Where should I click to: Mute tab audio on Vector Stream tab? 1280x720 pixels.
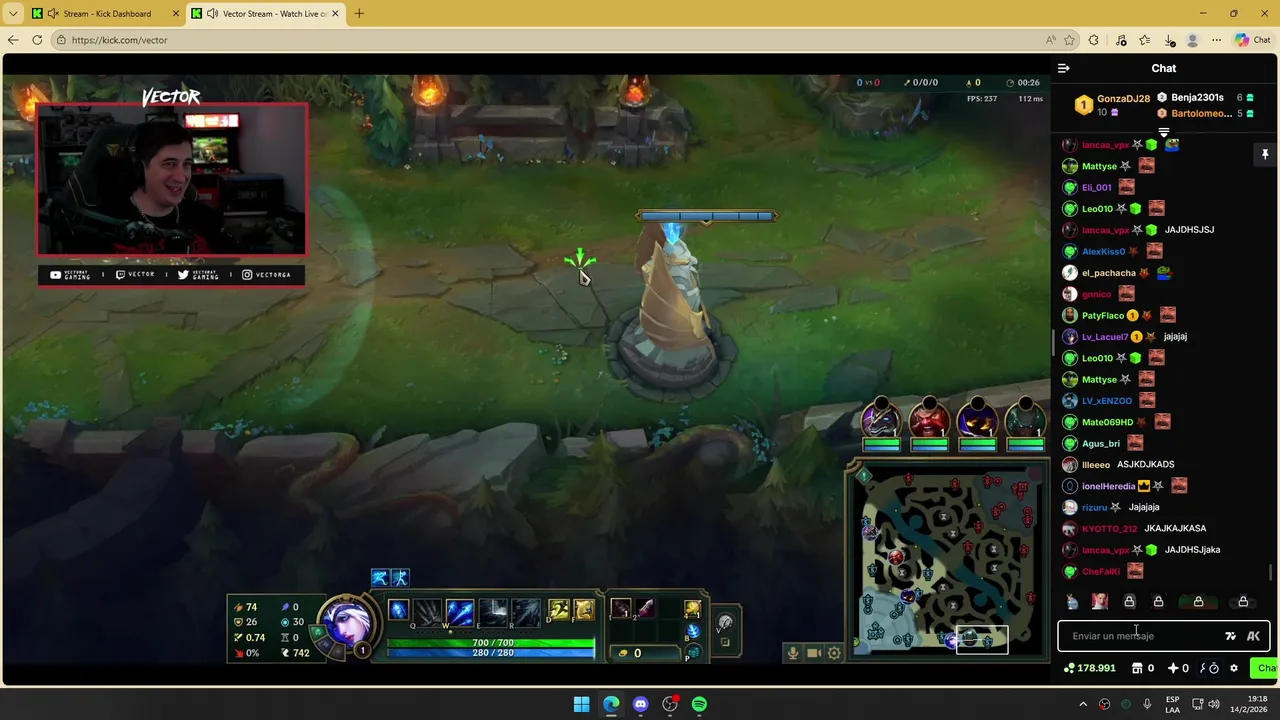pos(213,14)
